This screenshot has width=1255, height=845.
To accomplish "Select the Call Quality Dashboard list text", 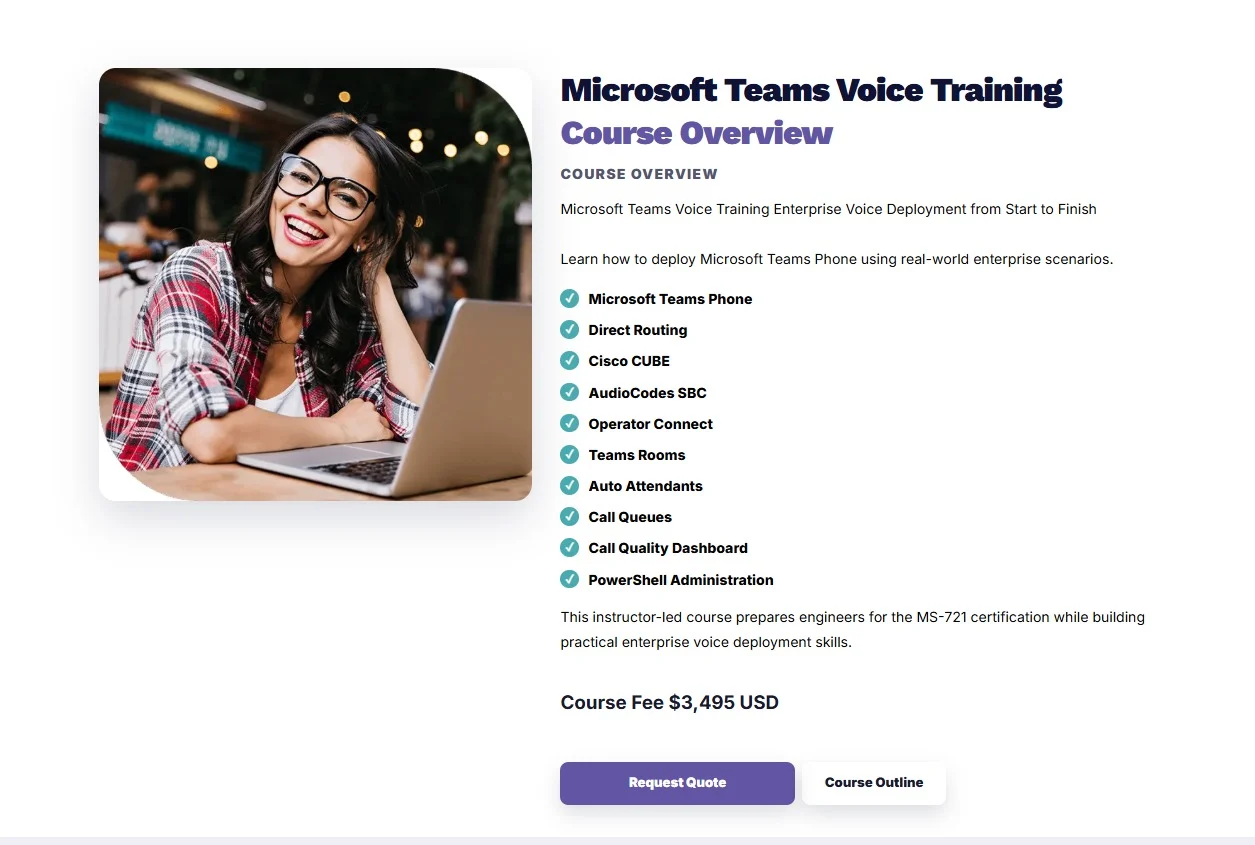I will point(668,548).
